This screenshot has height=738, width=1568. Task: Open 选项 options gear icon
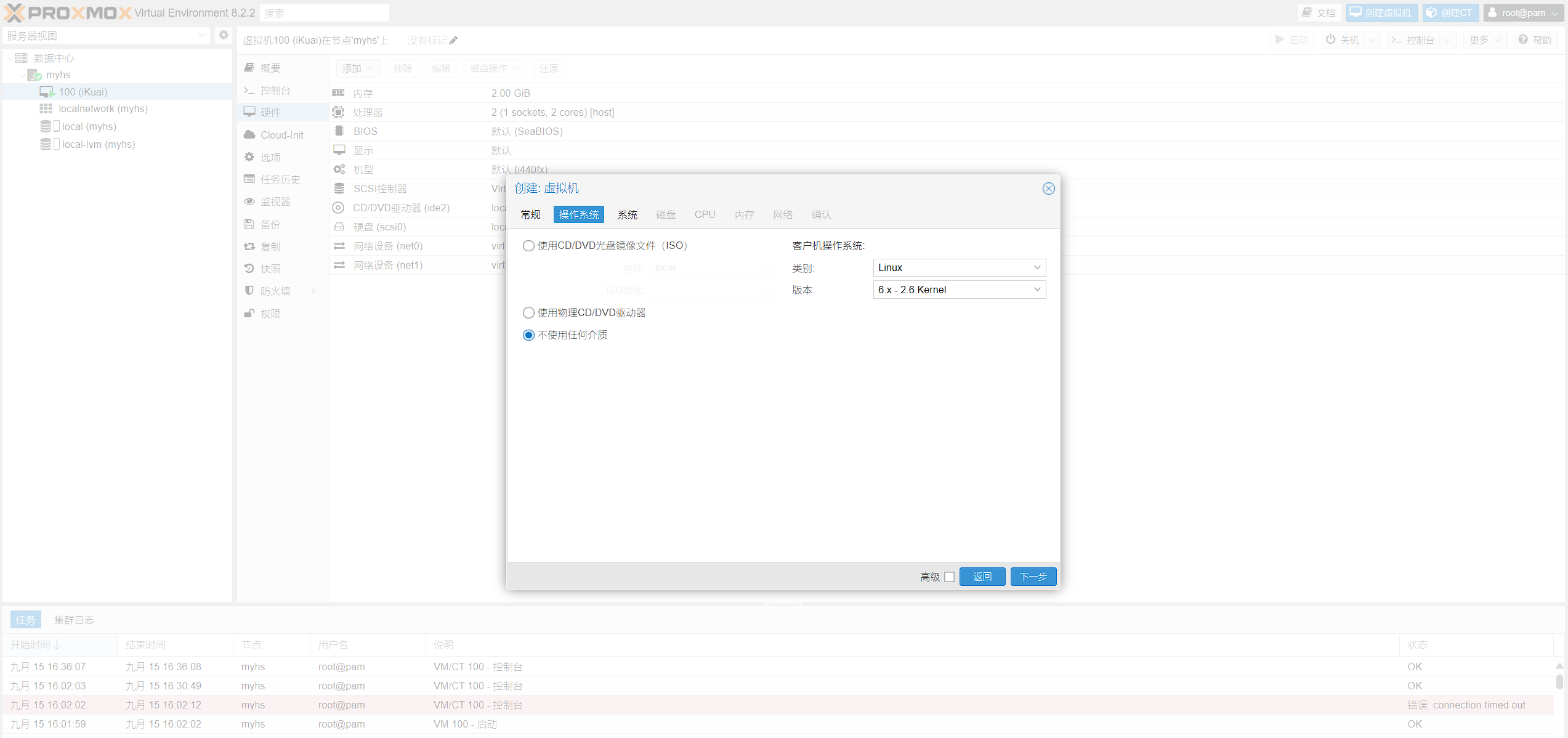click(x=249, y=156)
